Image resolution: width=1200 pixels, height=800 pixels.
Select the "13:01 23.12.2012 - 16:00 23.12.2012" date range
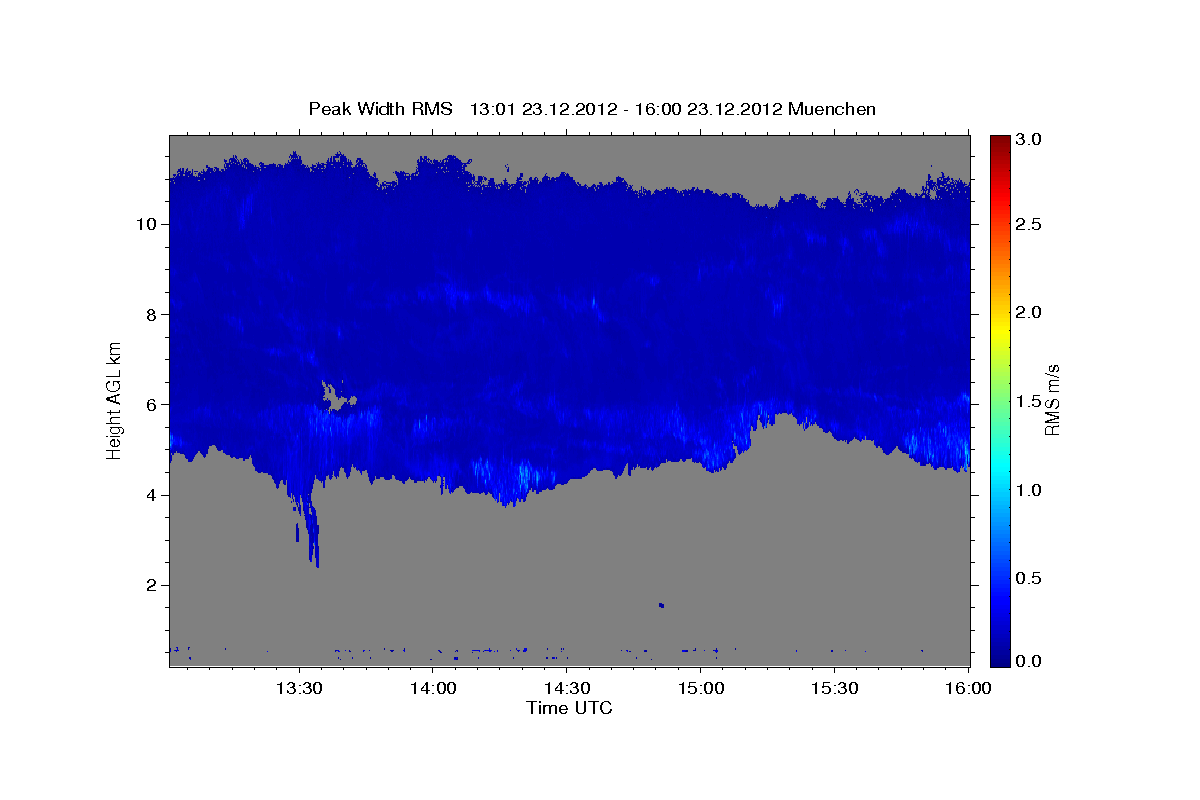[626, 109]
